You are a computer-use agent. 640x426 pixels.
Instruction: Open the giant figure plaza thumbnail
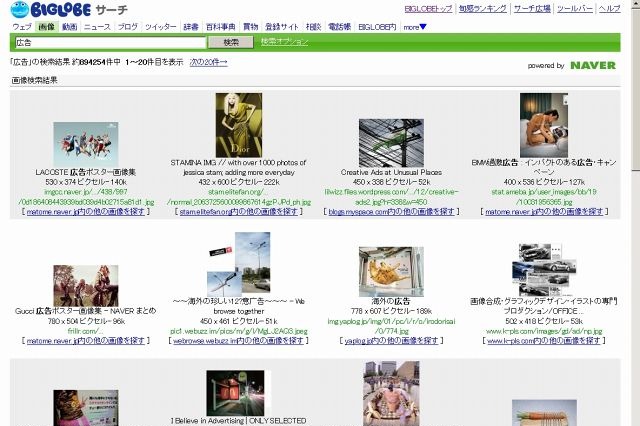[x=391, y=393]
